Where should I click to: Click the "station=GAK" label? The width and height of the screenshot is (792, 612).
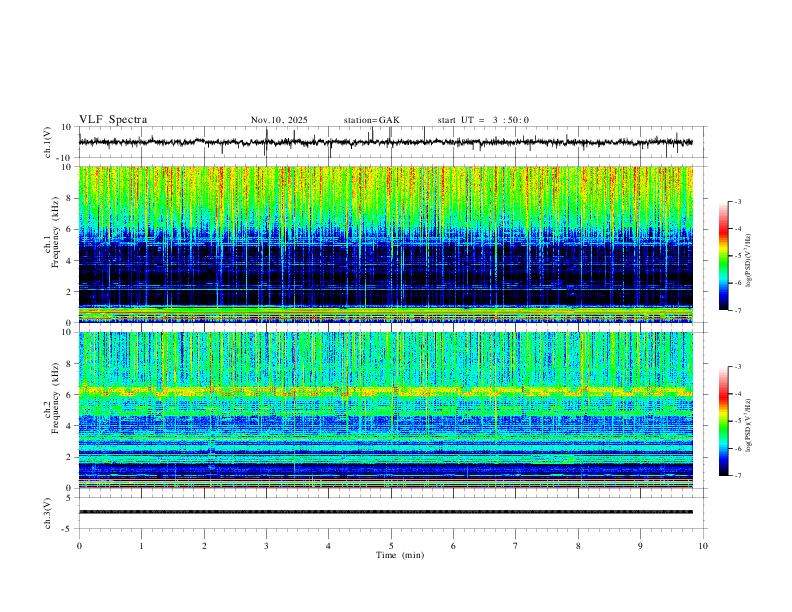pyautogui.click(x=372, y=120)
